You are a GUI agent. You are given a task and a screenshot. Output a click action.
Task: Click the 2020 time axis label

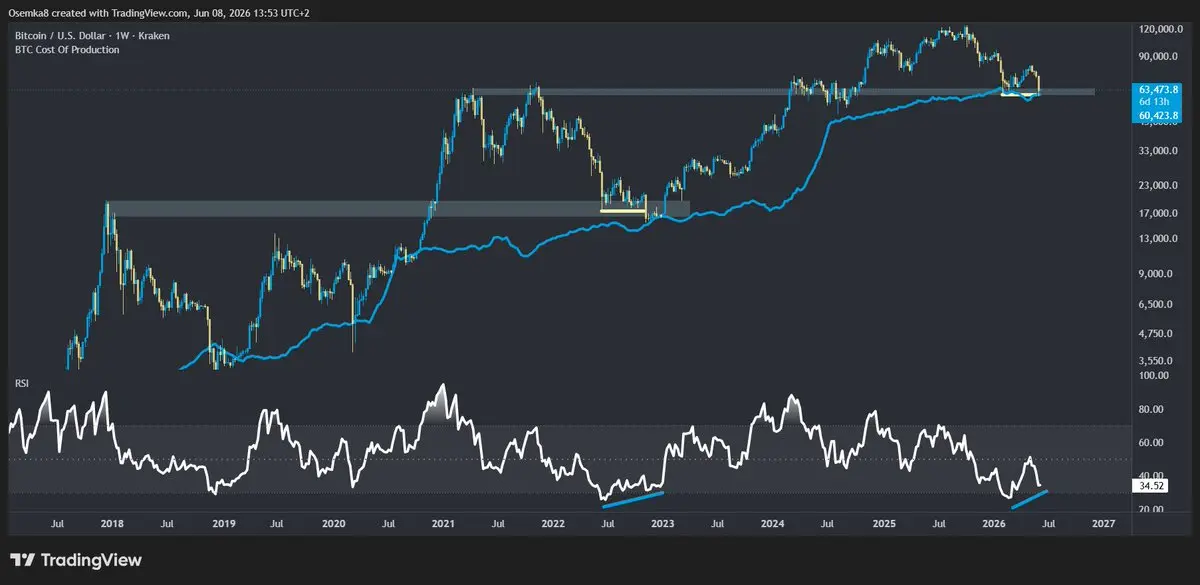click(333, 524)
